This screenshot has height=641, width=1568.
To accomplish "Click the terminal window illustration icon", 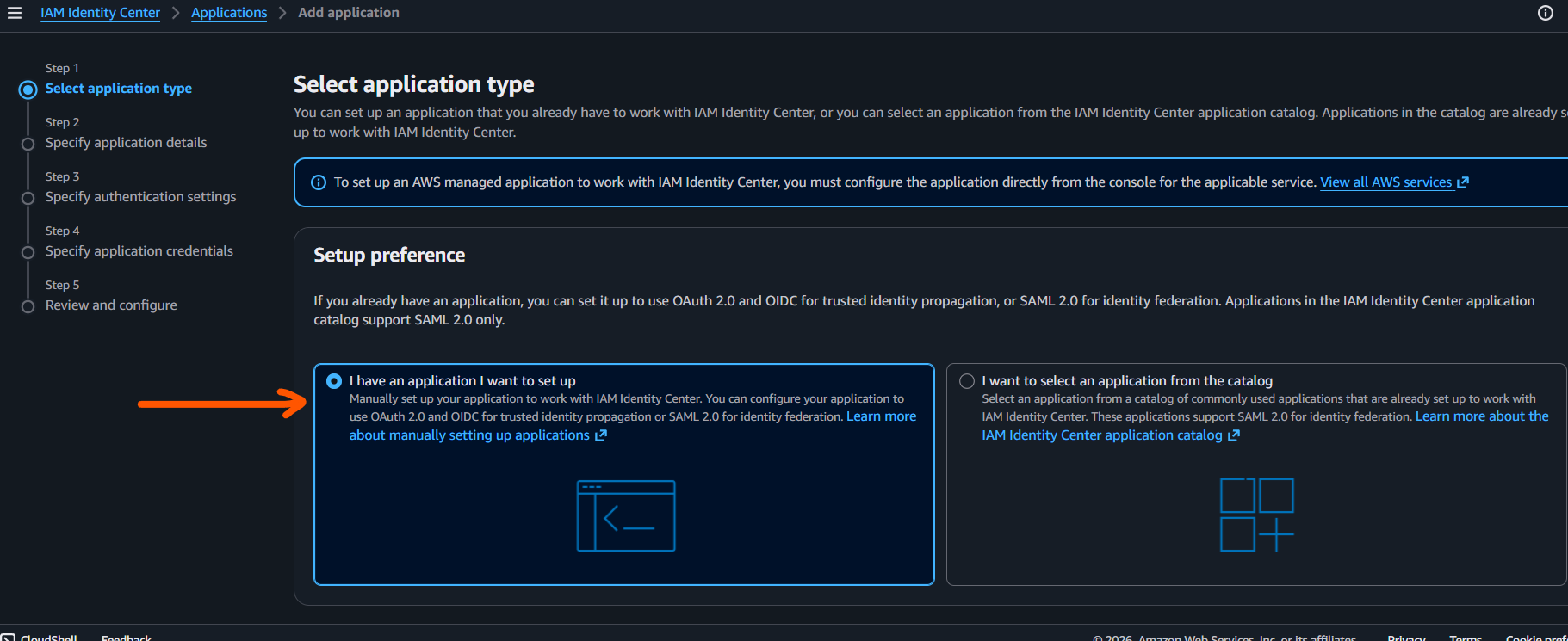I will point(626,515).
